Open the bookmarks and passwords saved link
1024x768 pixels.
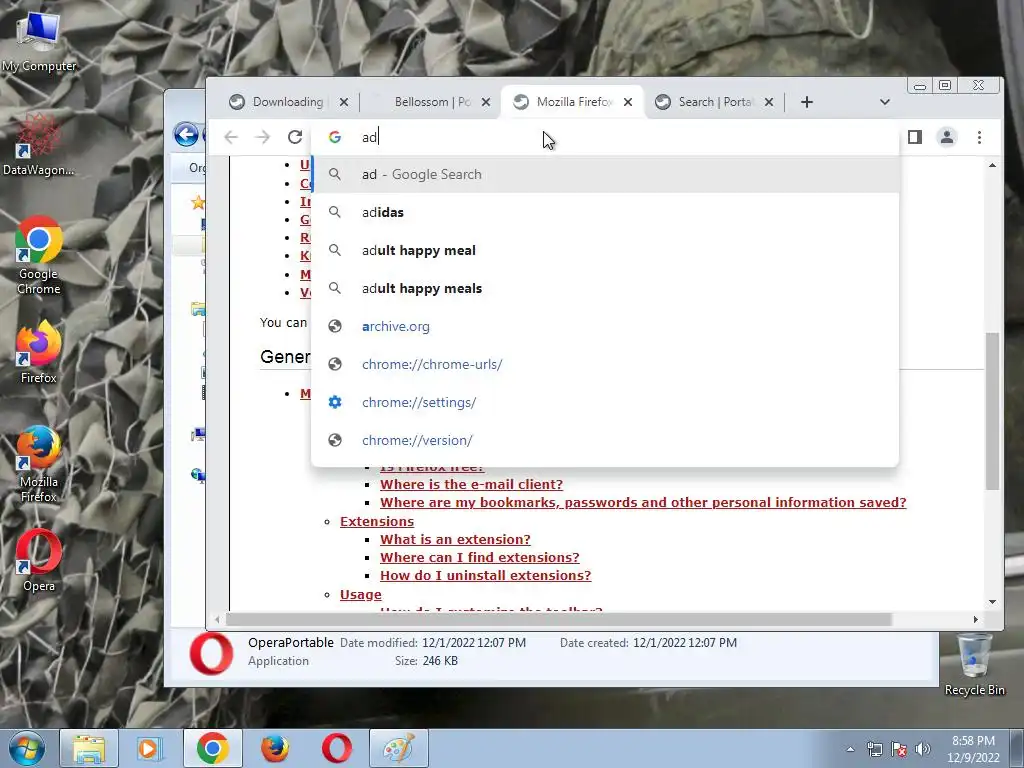[x=643, y=502]
